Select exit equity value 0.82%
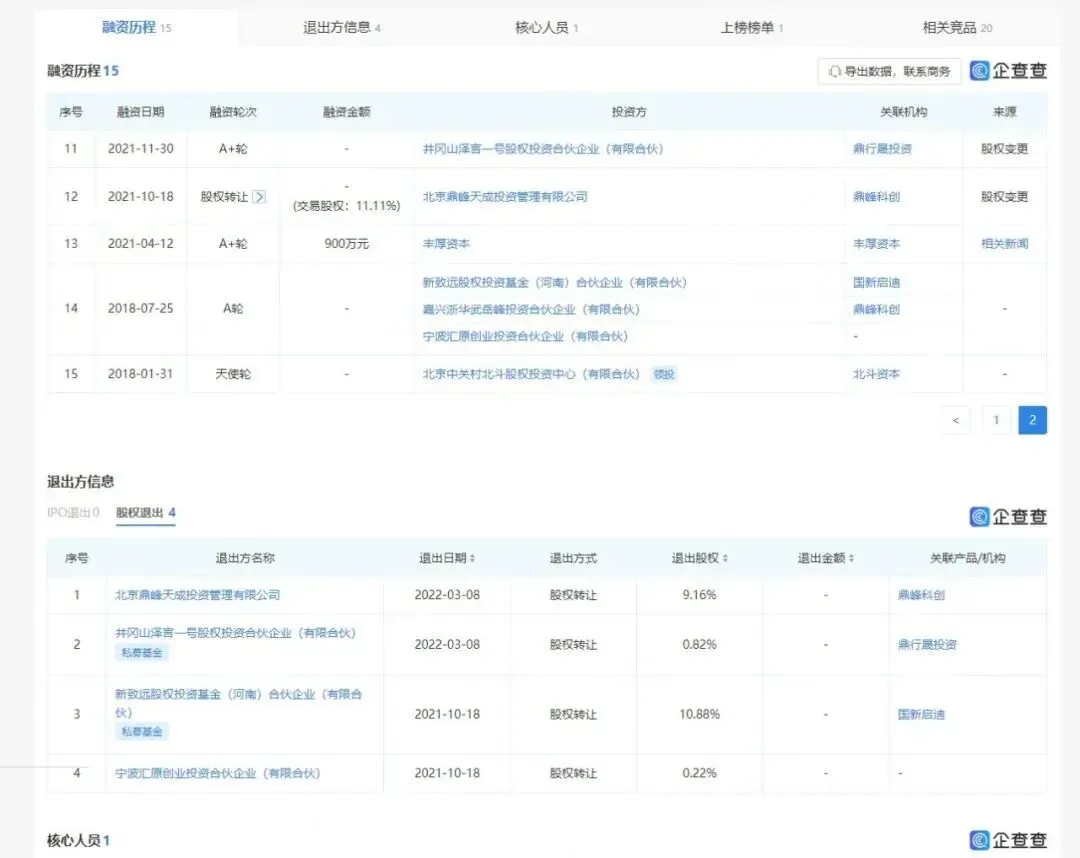 699,645
